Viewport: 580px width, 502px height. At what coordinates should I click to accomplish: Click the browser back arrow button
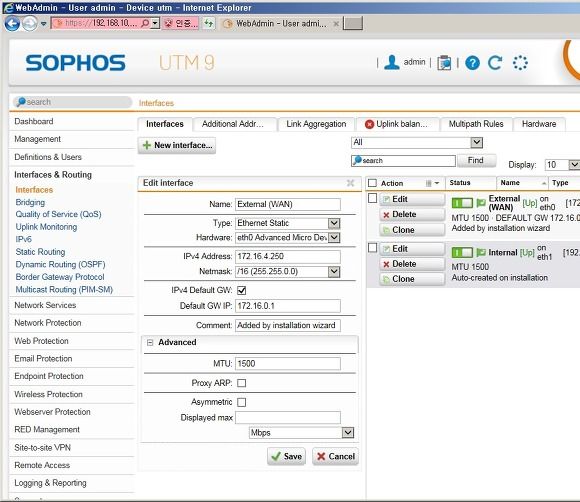12,24
